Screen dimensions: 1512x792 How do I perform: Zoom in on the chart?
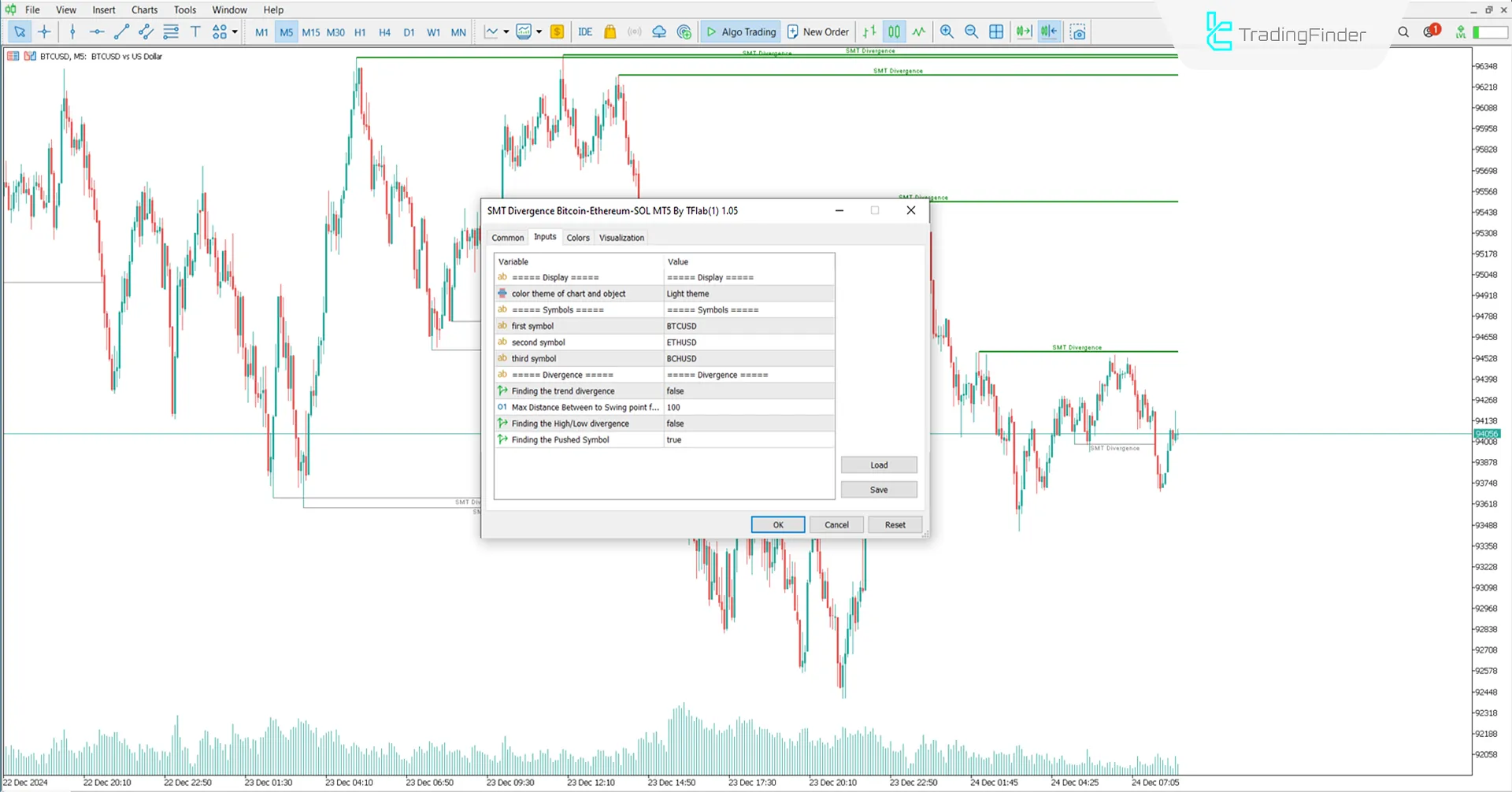pyautogui.click(x=947, y=31)
